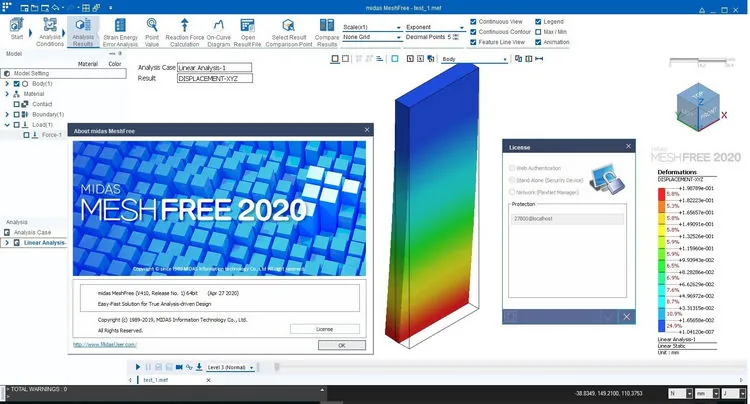The height and width of the screenshot is (404, 750).
Task: Select the test_1.mef document tab
Action: [155, 380]
